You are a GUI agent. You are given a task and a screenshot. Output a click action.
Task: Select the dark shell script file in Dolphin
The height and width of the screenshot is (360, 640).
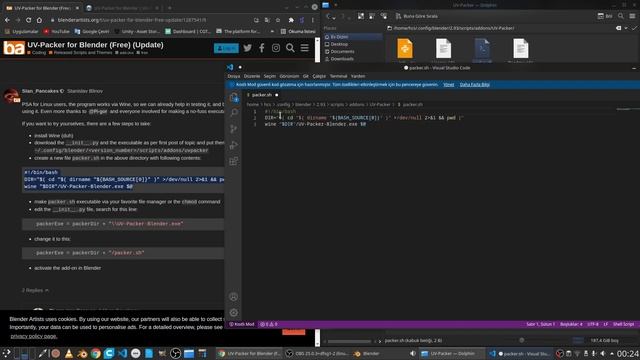[482, 49]
